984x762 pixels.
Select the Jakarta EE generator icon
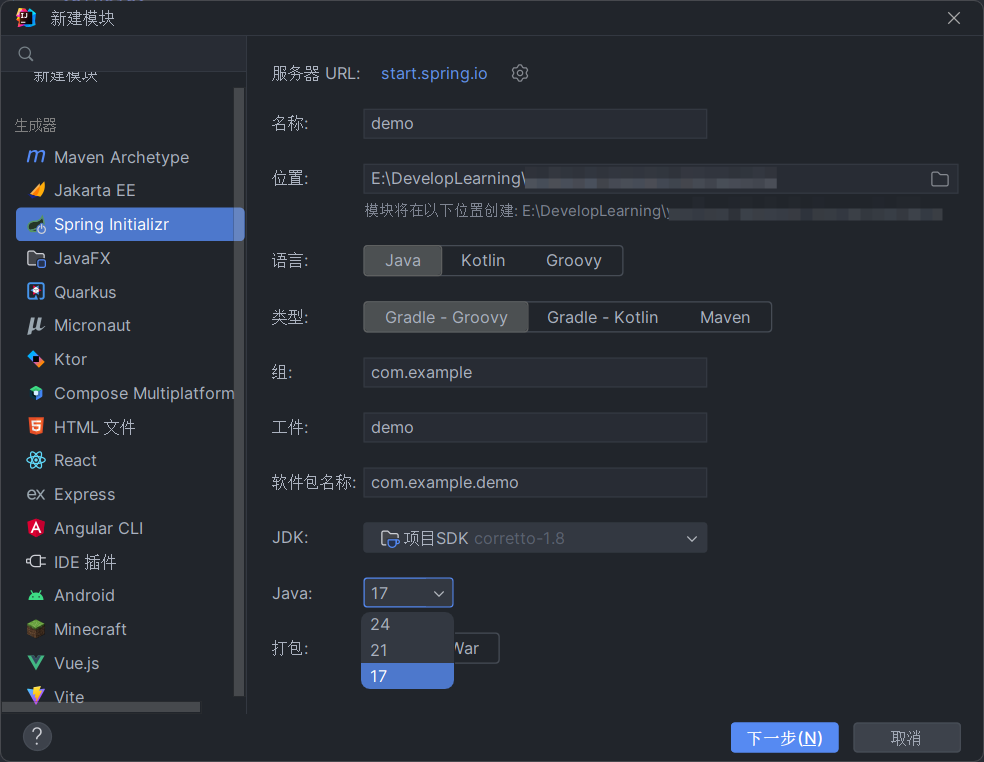point(36,190)
